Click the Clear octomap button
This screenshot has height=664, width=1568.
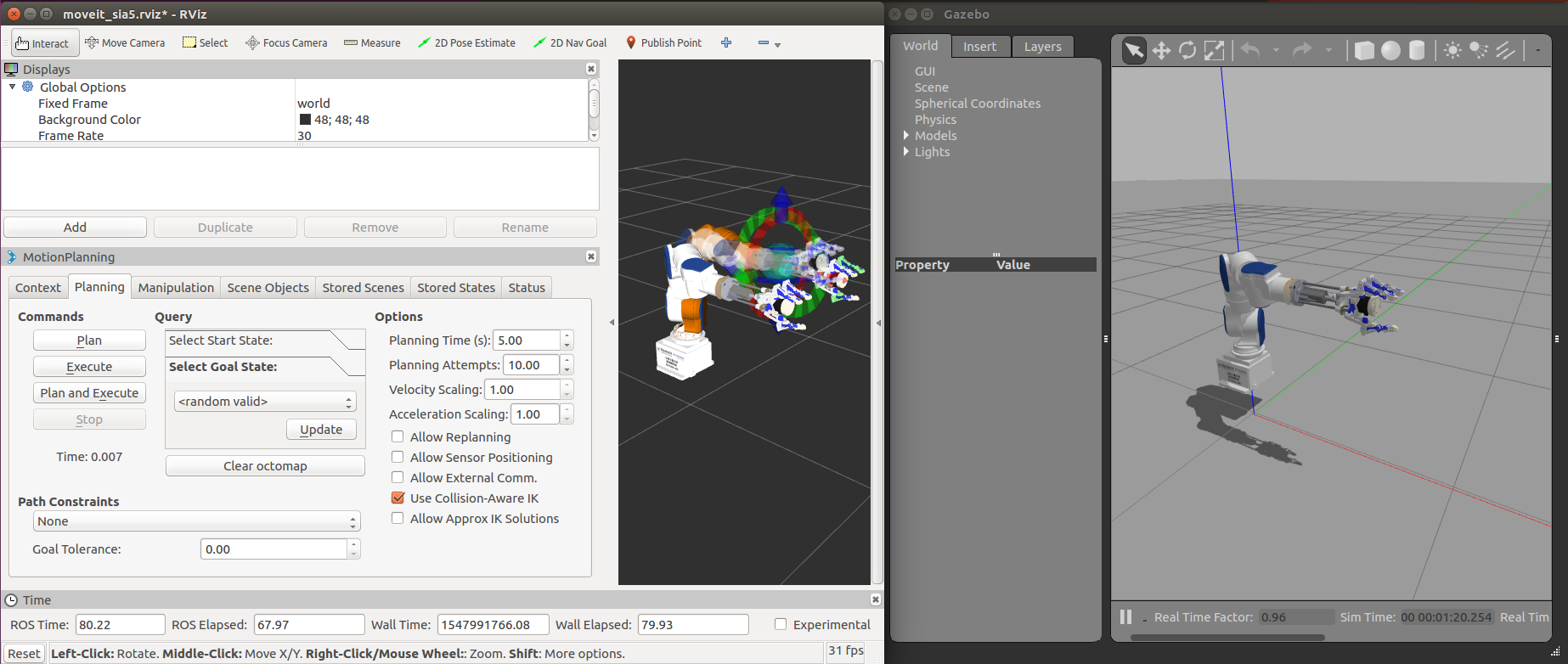[x=265, y=466]
